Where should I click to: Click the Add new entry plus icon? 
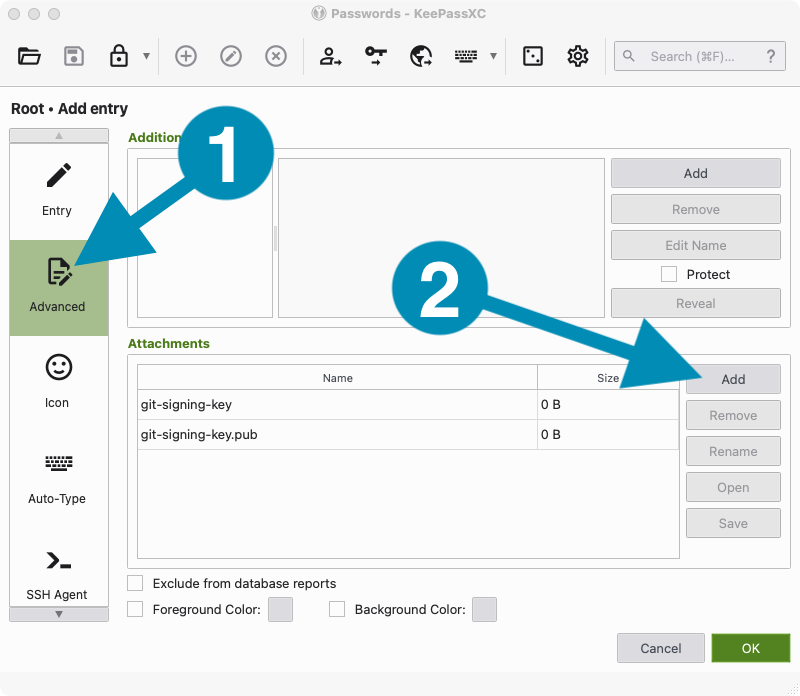tap(186, 56)
